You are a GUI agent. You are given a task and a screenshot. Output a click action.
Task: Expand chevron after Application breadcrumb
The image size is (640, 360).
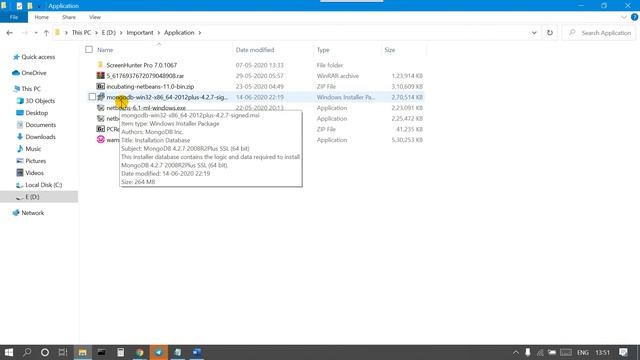200,33
